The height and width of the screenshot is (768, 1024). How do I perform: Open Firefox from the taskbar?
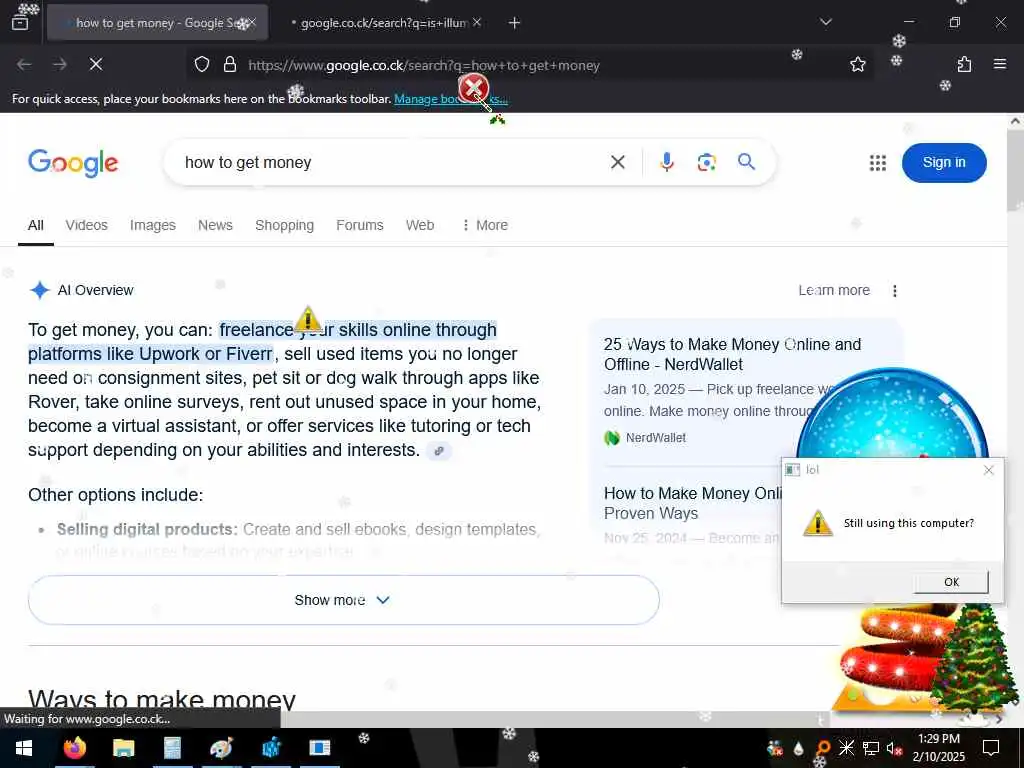coord(74,748)
